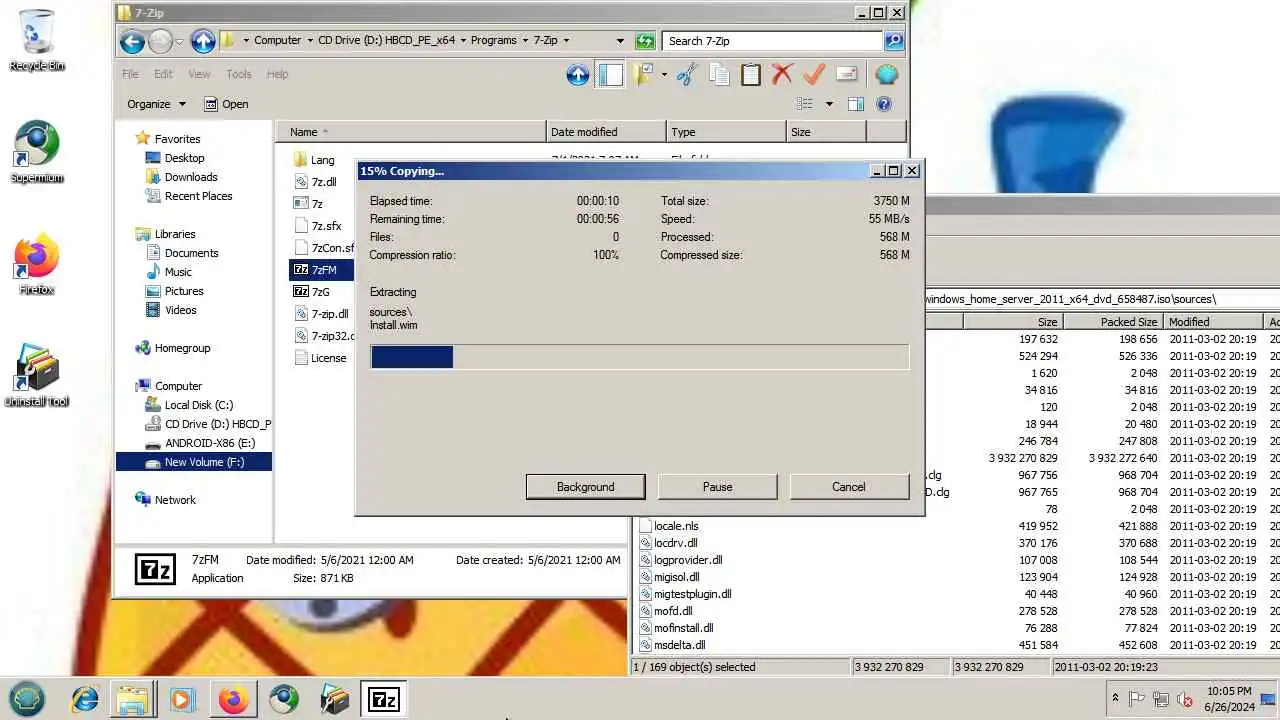Click the Copy pages icon in toolbar
1280x720 pixels.
tap(719, 74)
